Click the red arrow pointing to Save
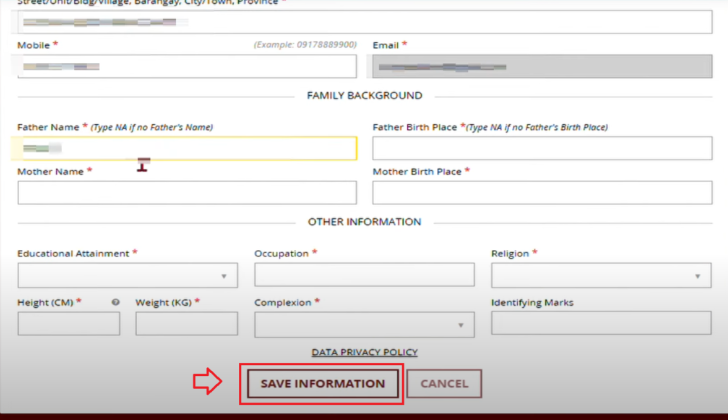The width and height of the screenshot is (728, 420). [207, 383]
